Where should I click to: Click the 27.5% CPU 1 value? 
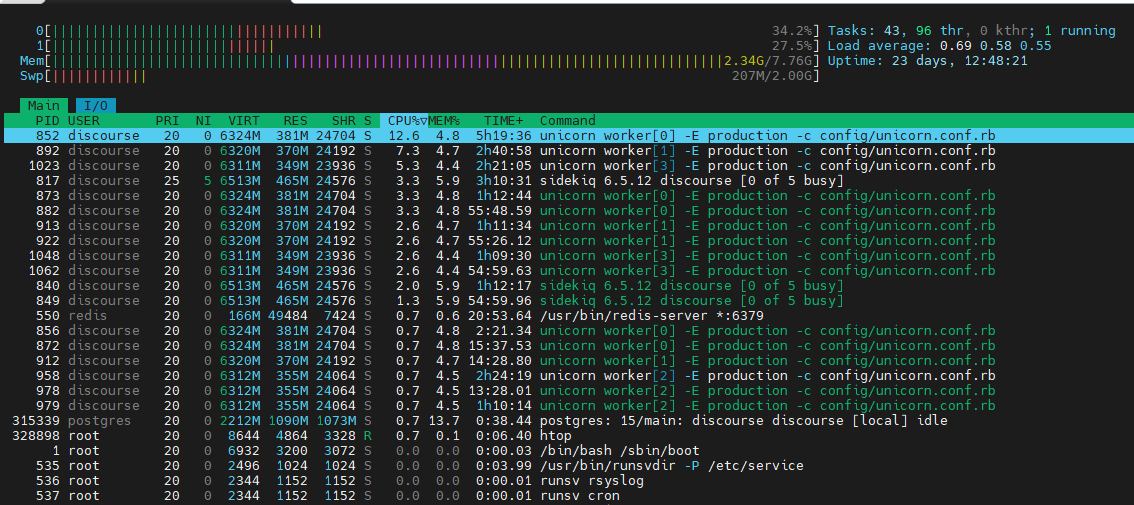pyautogui.click(x=793, y=46)
